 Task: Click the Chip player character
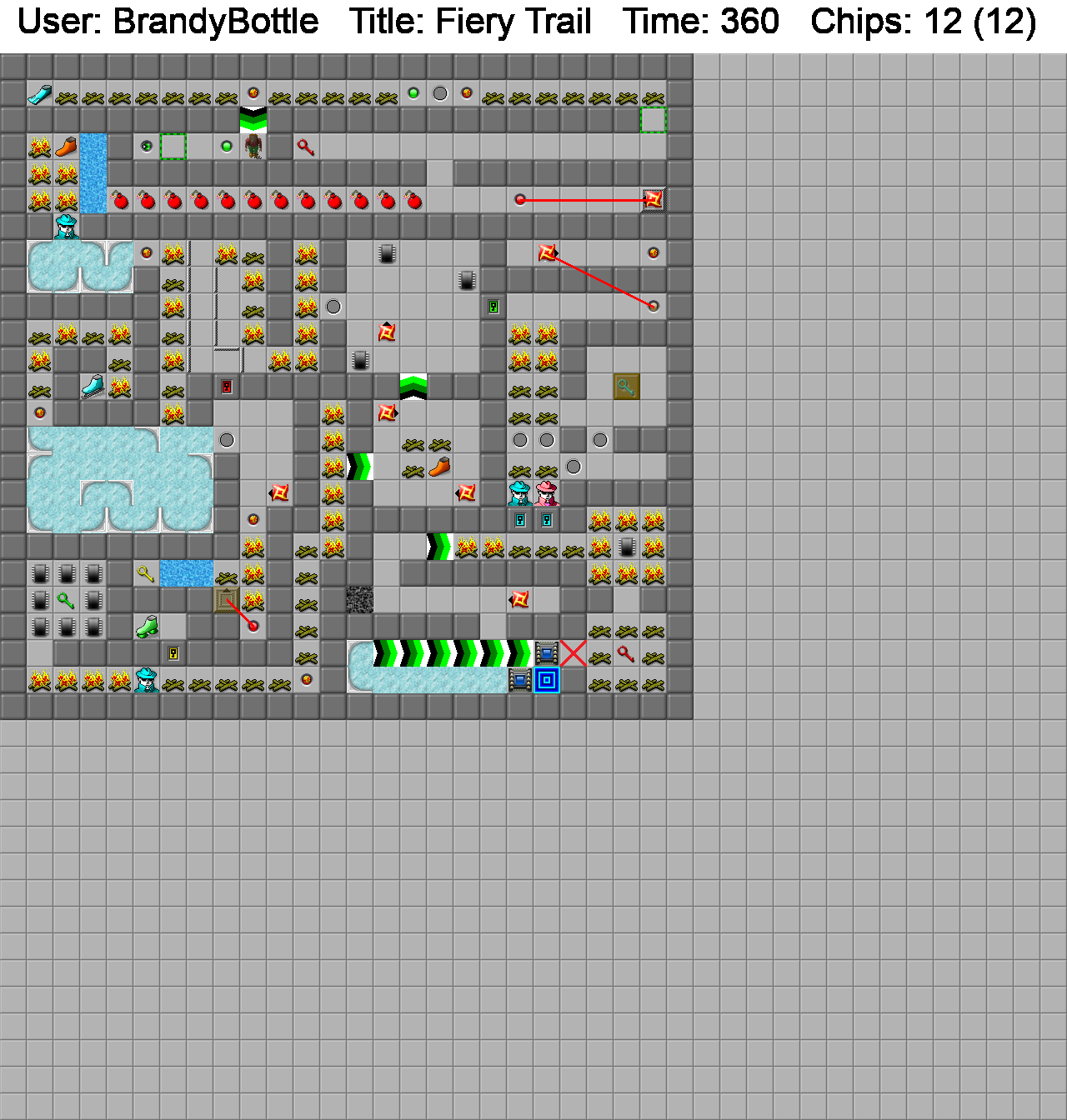pyautogui.click(x=253, y=147)
